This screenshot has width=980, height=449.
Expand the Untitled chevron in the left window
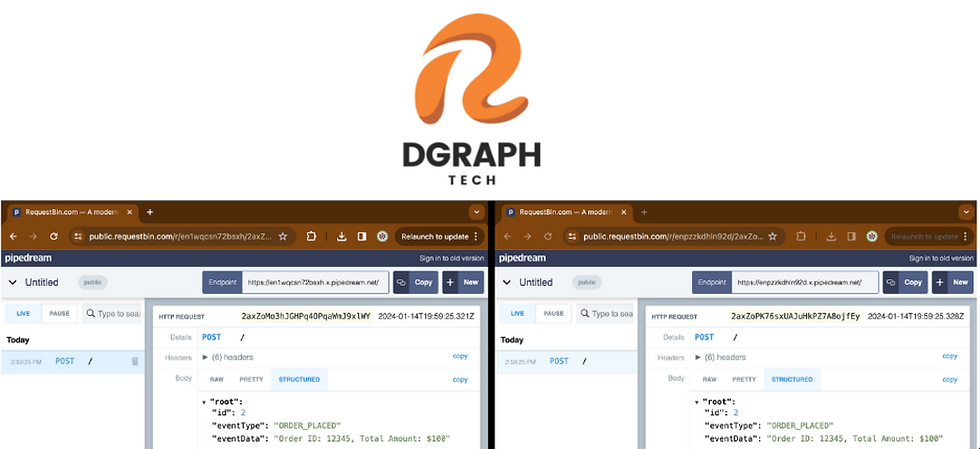12,283
